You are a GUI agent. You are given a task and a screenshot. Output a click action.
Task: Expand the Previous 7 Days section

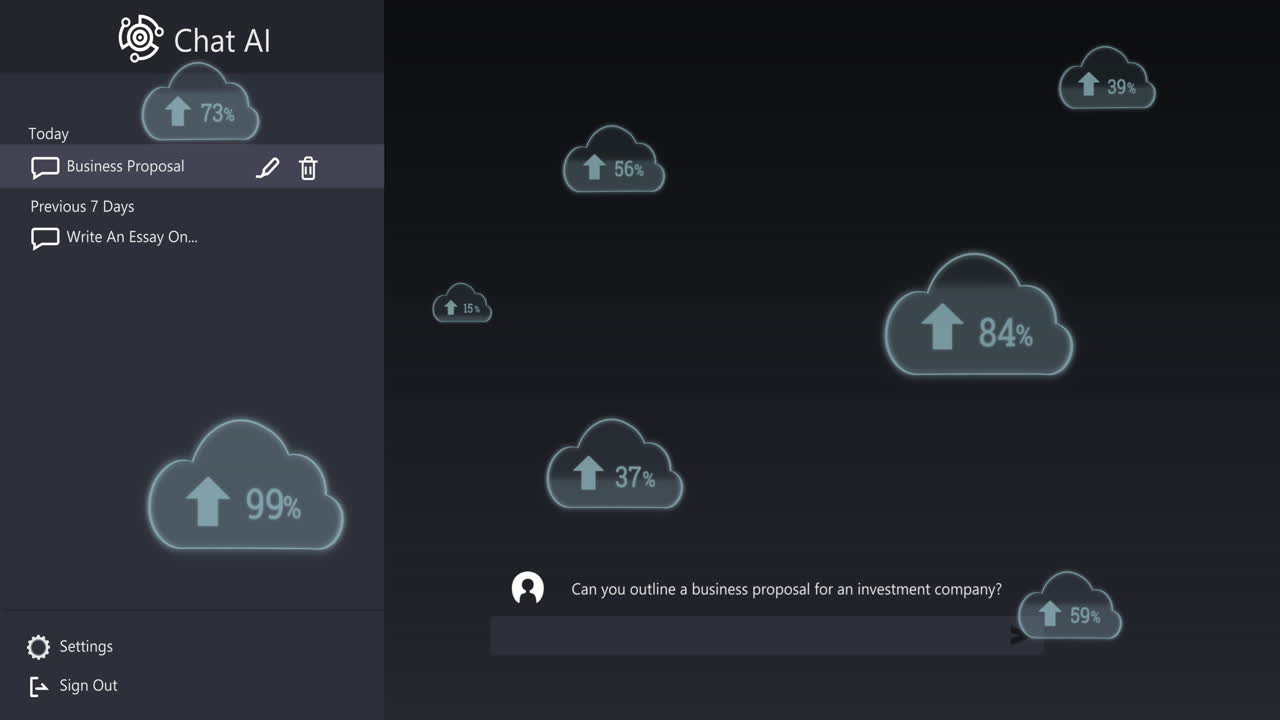pyautogui.click(x=81, y=206)
